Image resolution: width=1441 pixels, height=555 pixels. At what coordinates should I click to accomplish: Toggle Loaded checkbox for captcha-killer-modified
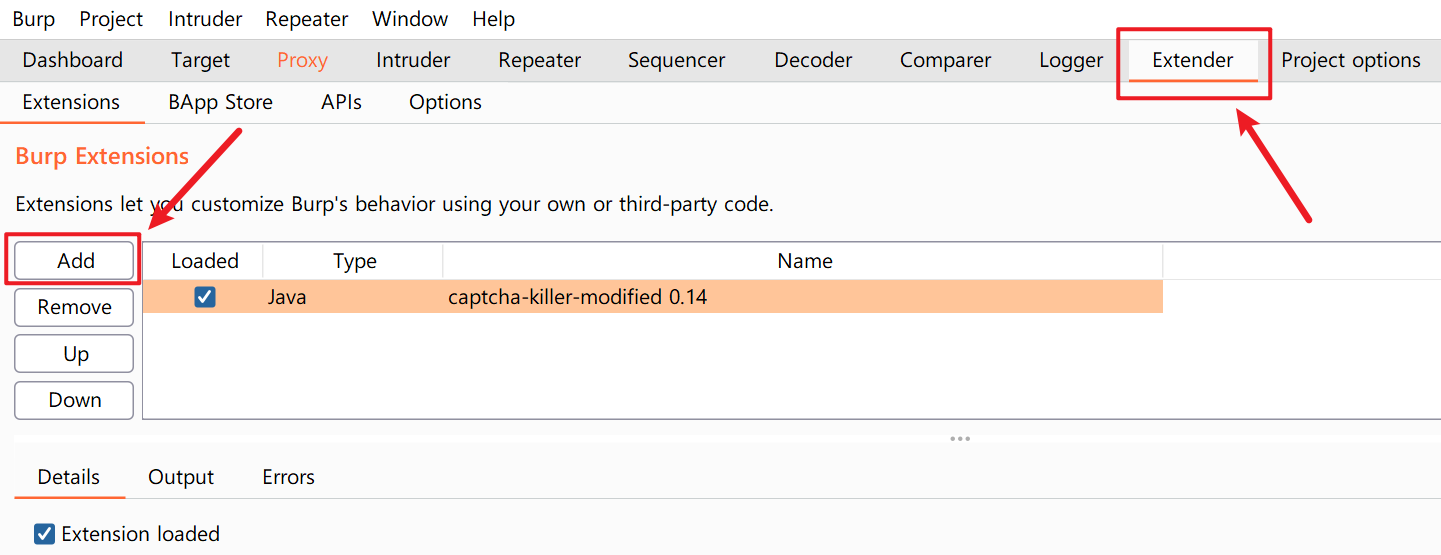pos(205,297)
